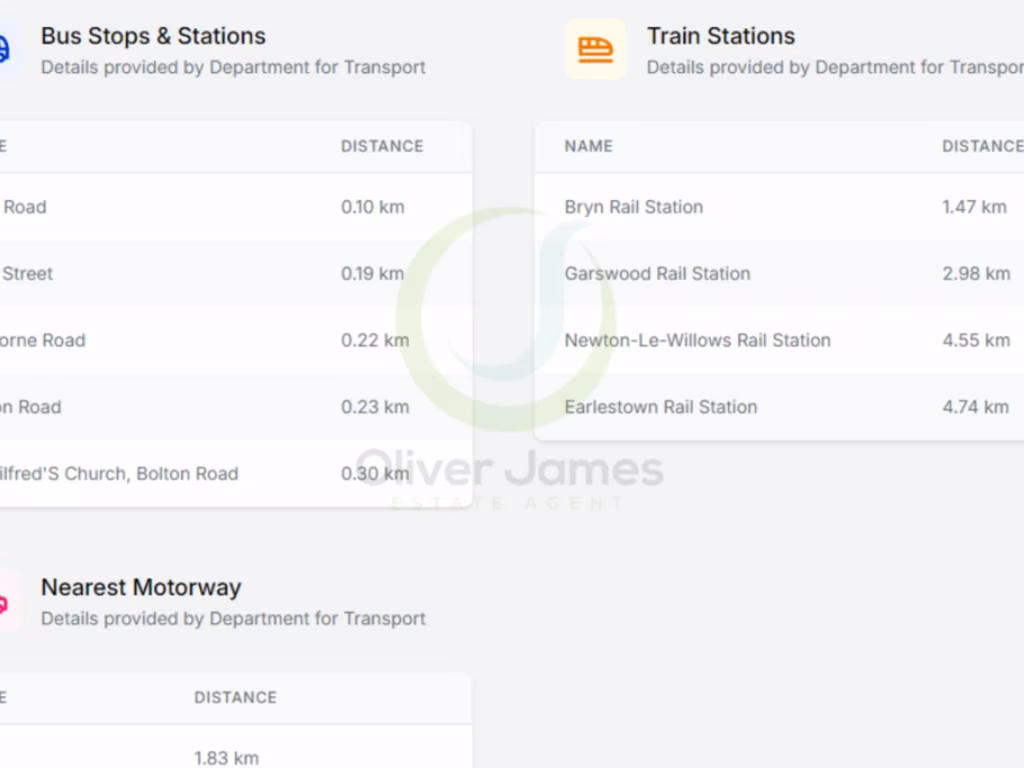
Task: Select the Train Stations heading
Action: [720, 36]
